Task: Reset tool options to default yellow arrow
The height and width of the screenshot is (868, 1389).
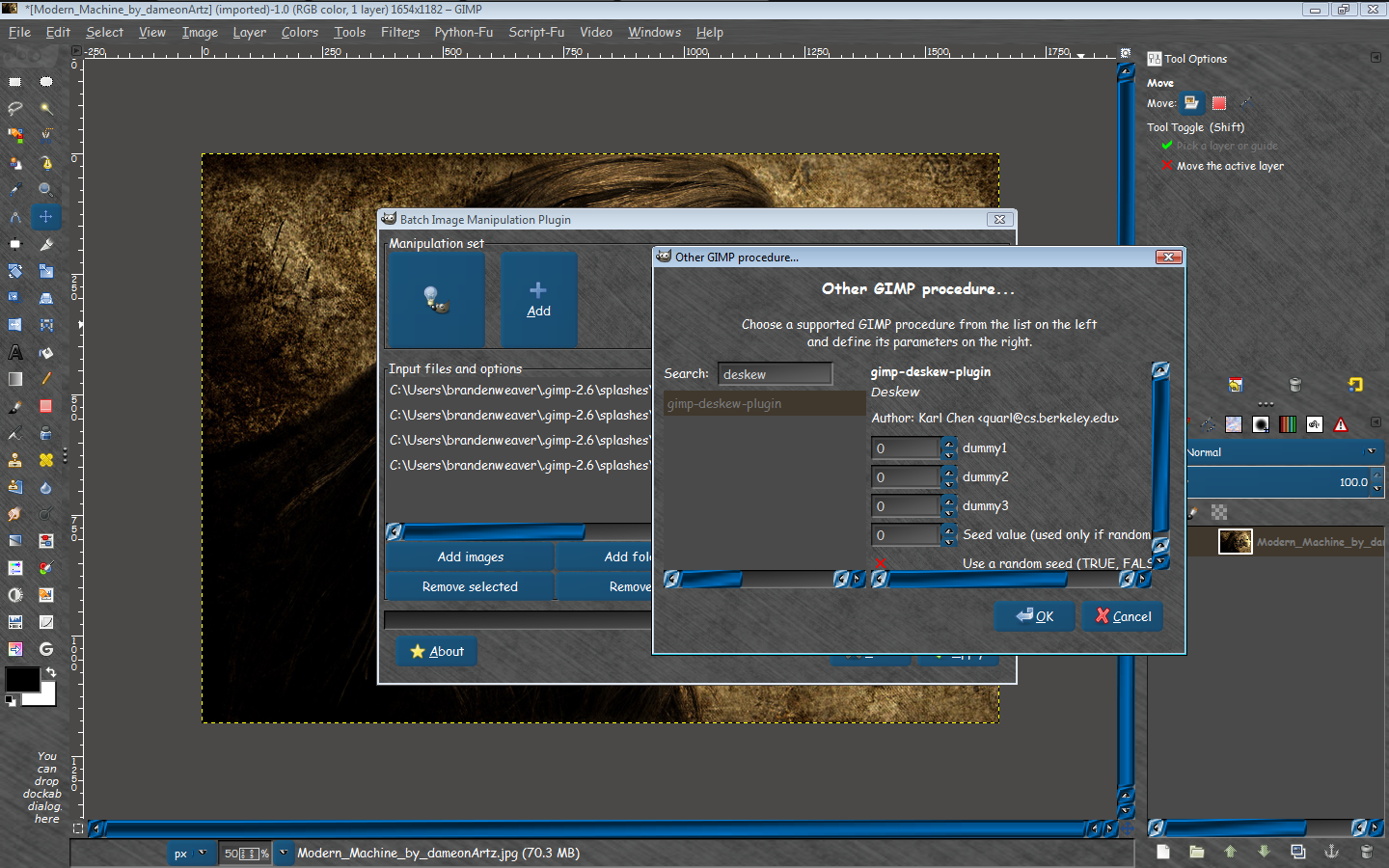Action: coord(1355,385)
